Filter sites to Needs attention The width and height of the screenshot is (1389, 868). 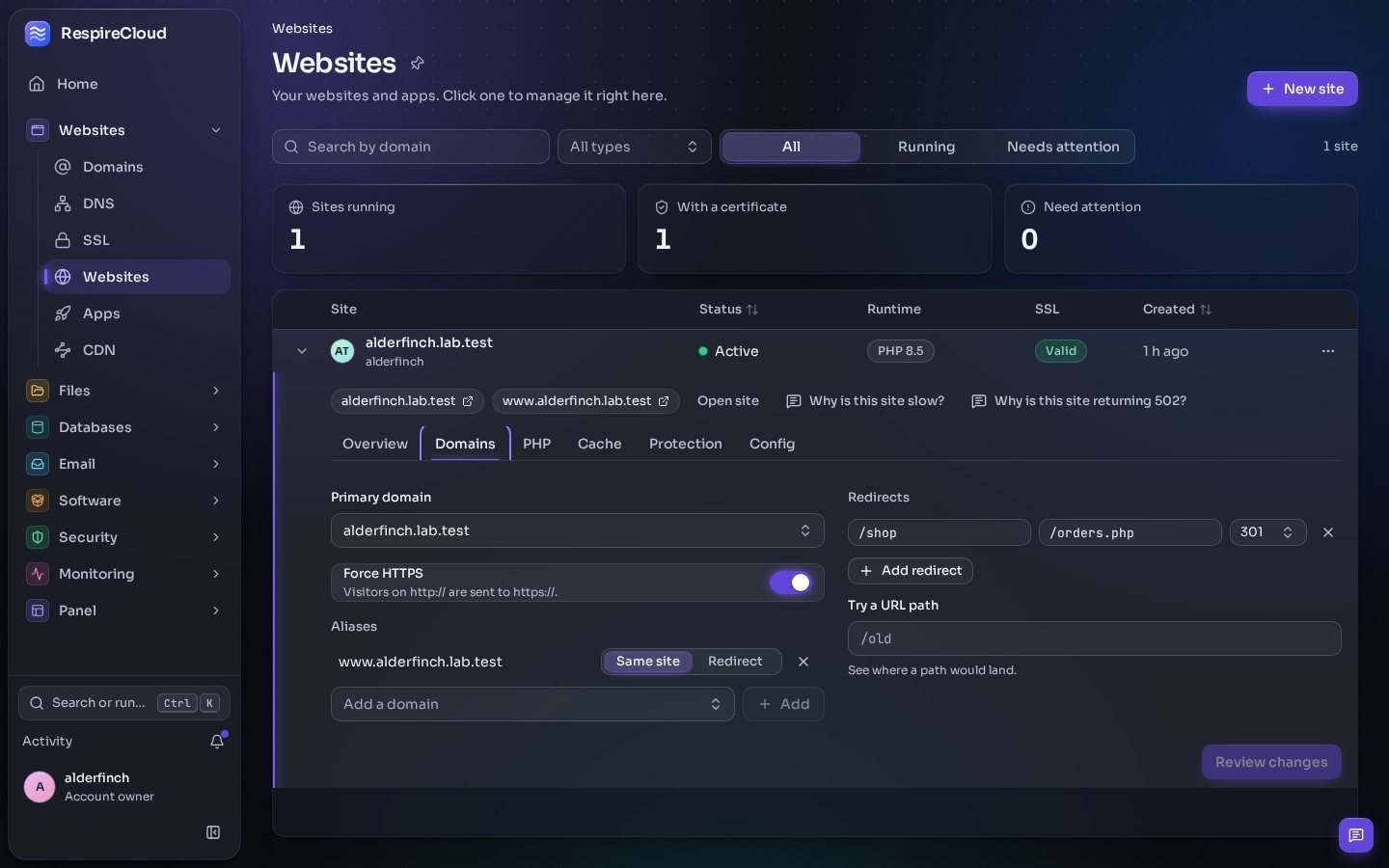(1063, 147)
